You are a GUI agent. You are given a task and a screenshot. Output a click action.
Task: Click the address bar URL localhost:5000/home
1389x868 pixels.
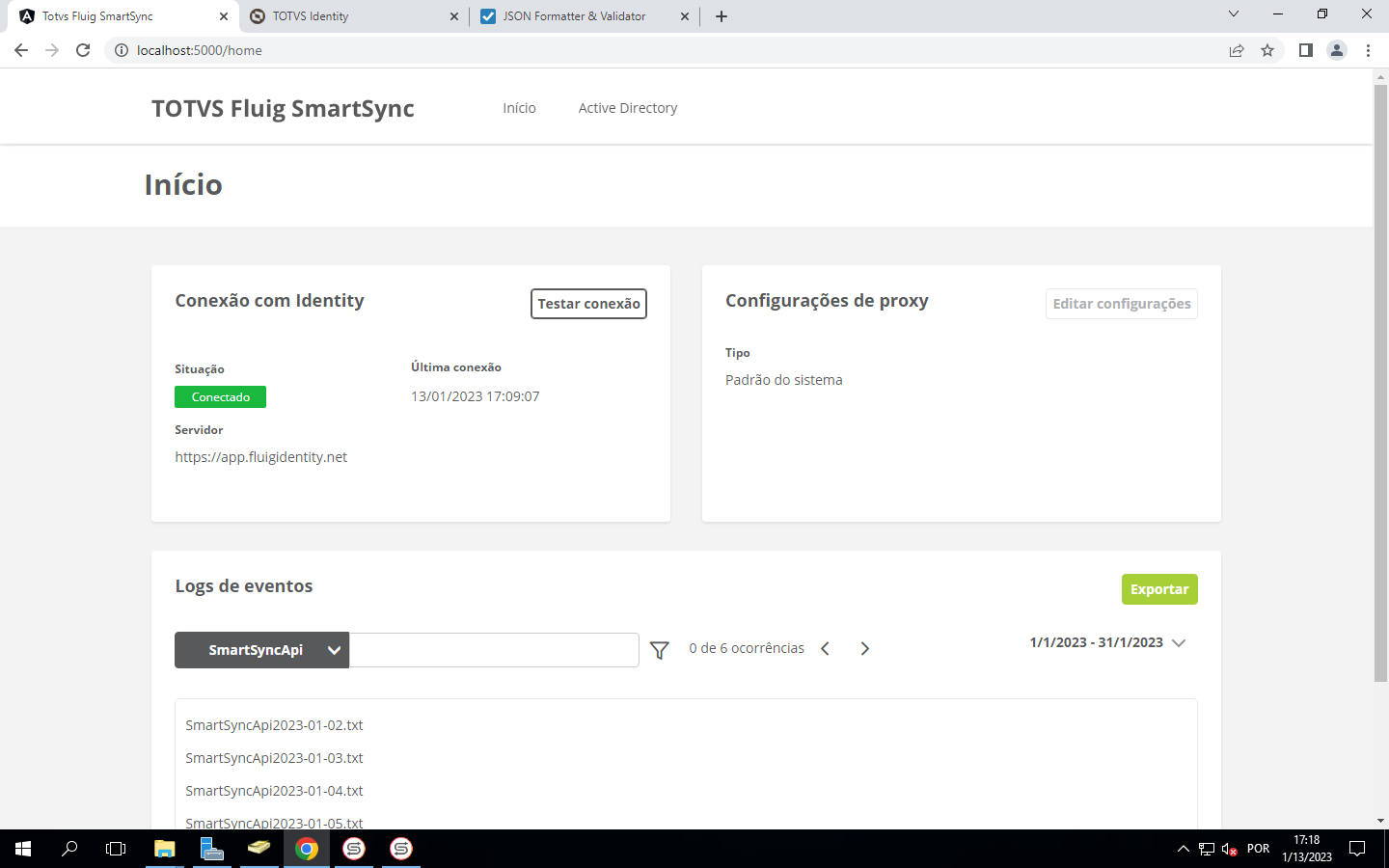point(200,50)
